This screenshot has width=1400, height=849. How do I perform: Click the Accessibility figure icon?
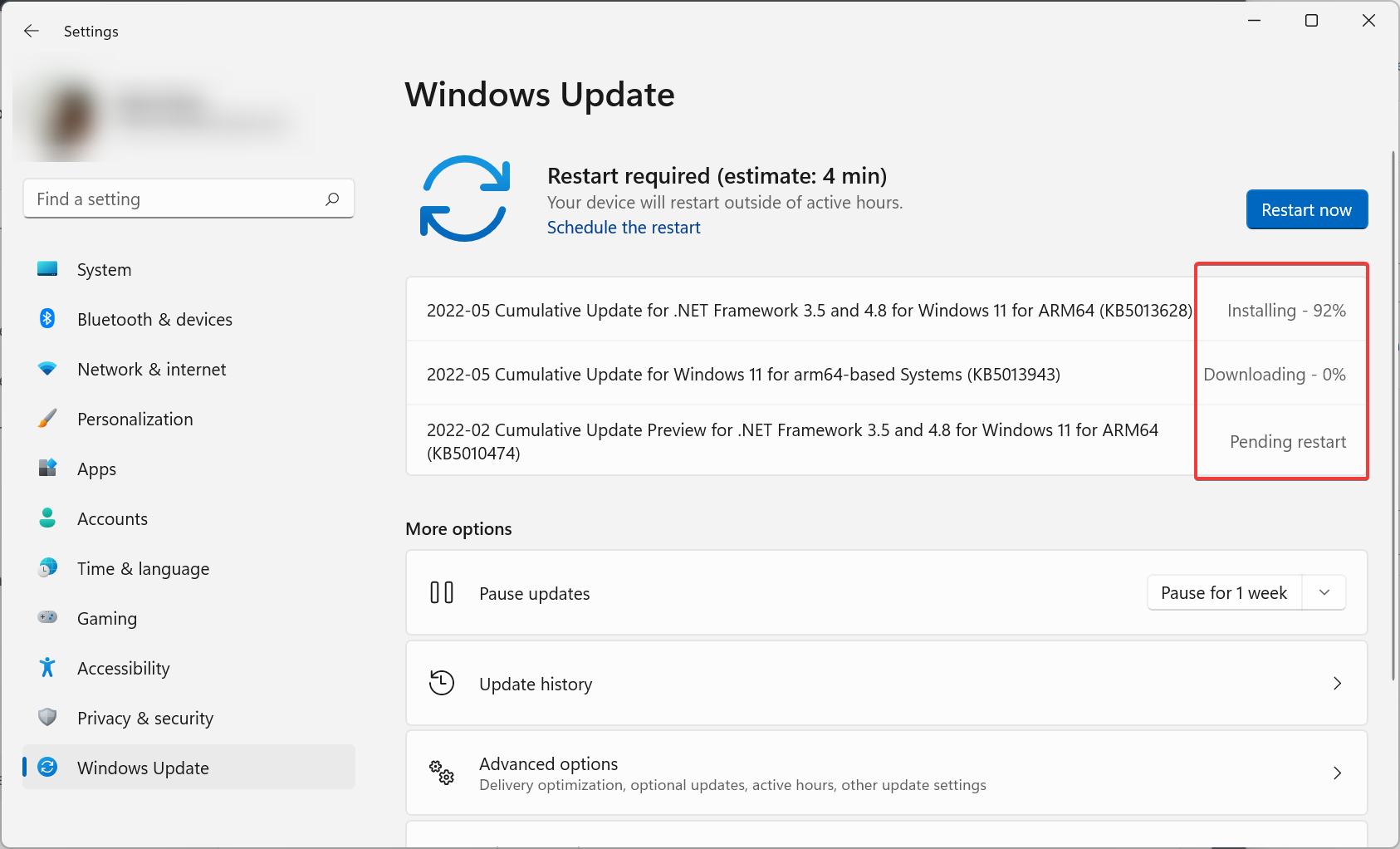(x=47, y=667)
